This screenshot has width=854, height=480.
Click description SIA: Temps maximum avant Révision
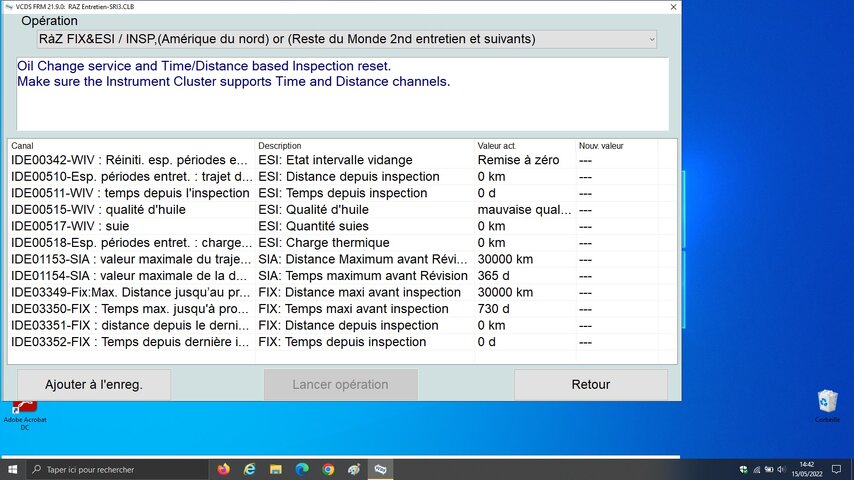click(x=363, y=276)
